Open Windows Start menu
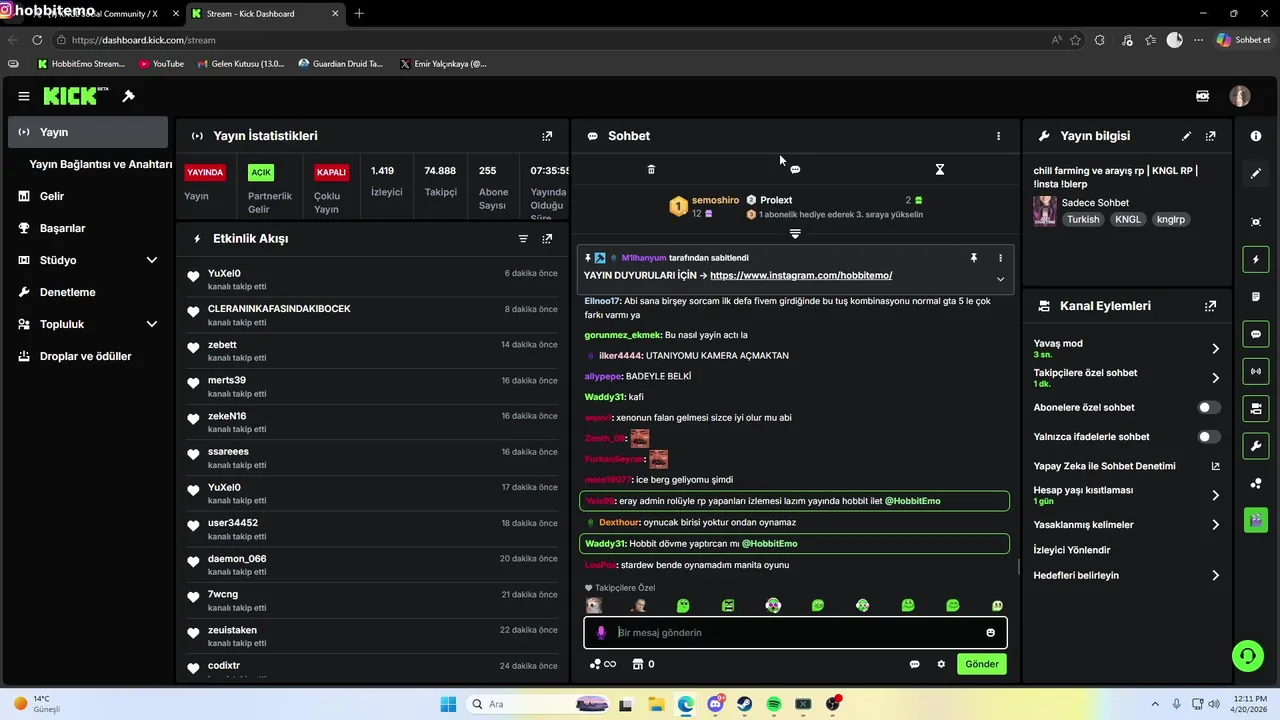1280x720 pixels. [448, 704]
